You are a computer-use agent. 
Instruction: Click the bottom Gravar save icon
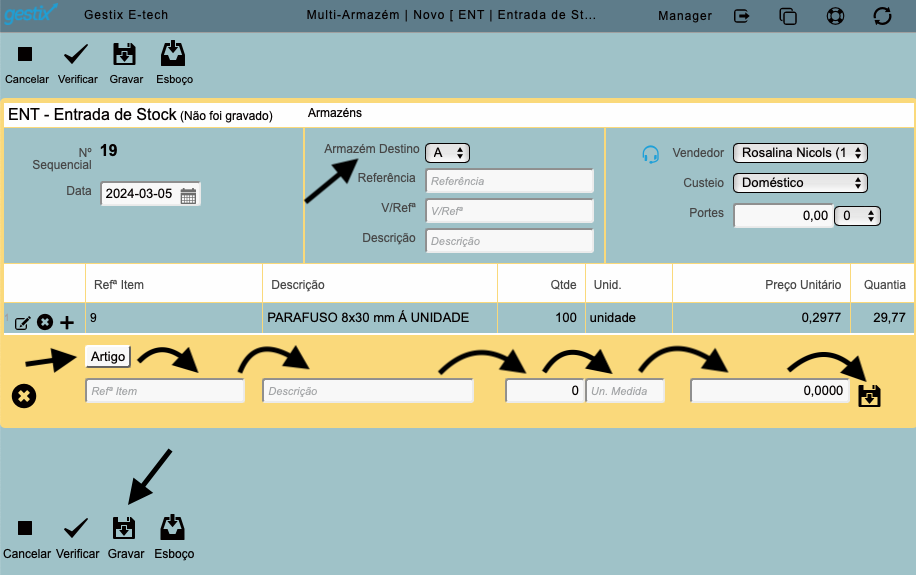124,528
